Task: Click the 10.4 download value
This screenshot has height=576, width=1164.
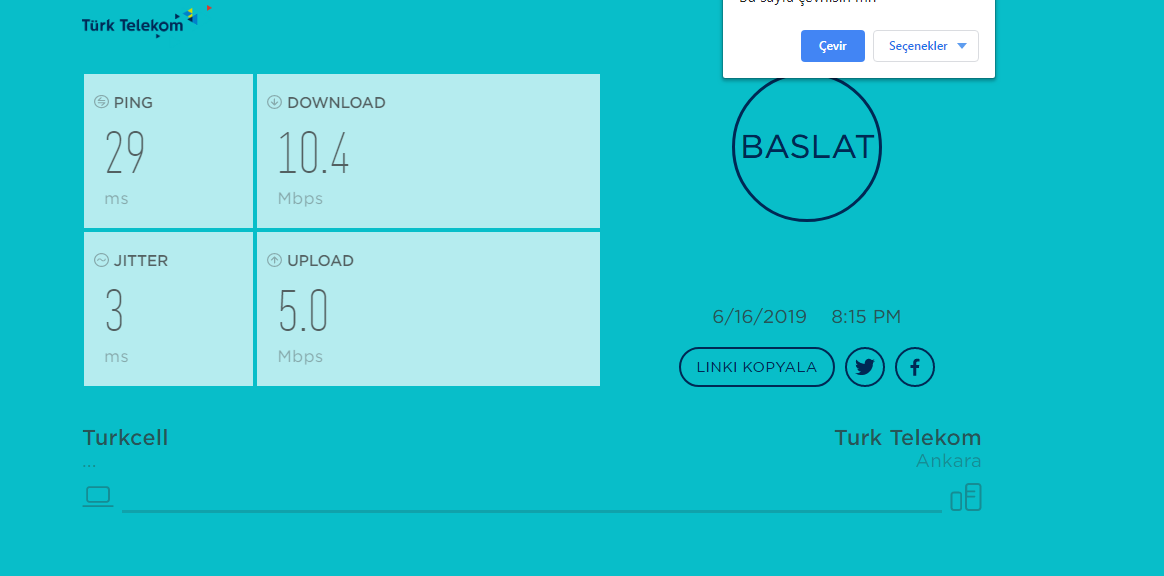Action: point(313,153)
